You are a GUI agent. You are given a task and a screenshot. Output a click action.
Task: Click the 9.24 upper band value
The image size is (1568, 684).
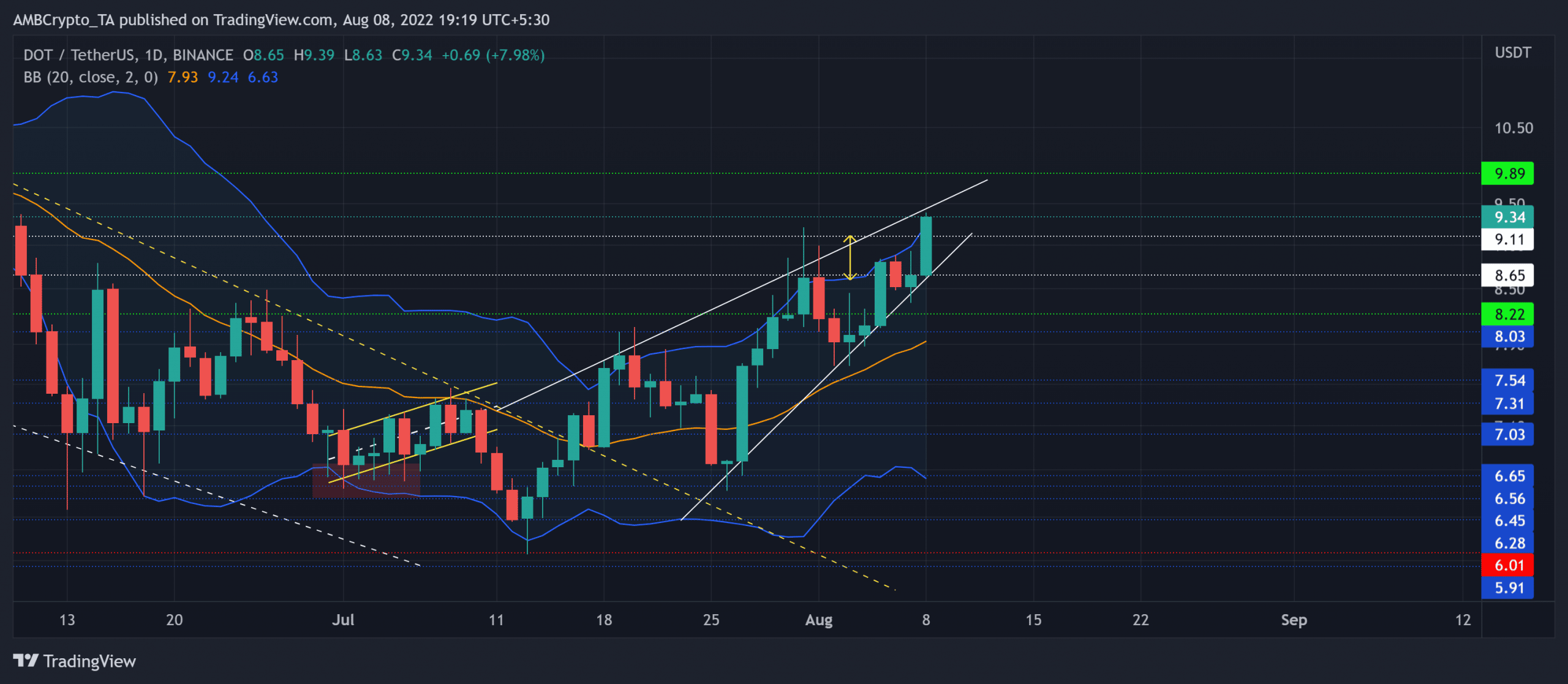tap(223, 77)
